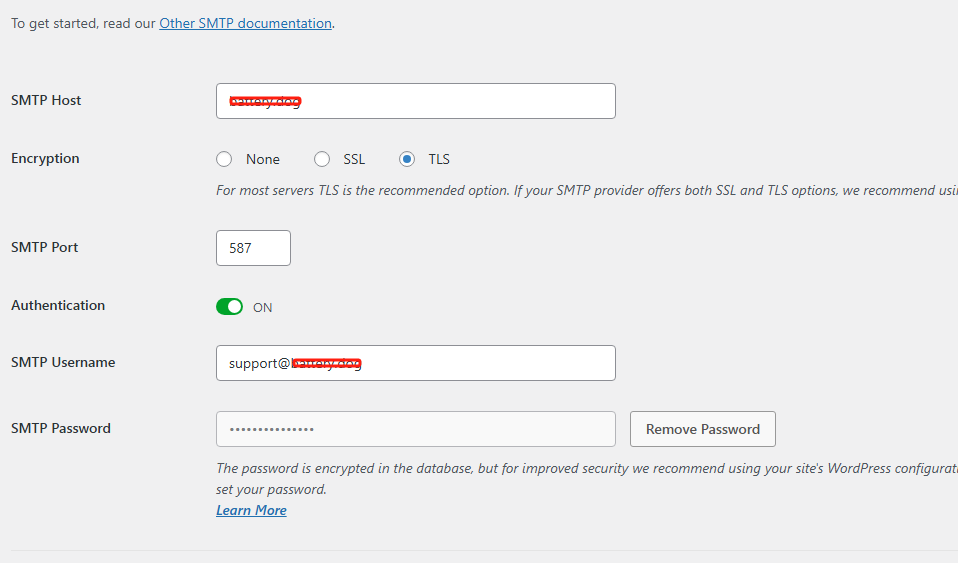Screen dimensions: 958x563
Task: Click the SMTP Username label
Action: tap(63, 362)
